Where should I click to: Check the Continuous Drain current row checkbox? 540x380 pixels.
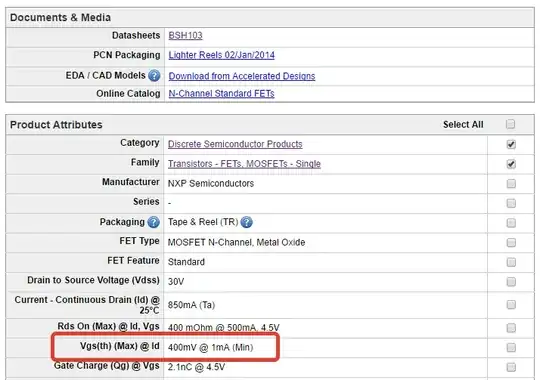coord(511,305)
